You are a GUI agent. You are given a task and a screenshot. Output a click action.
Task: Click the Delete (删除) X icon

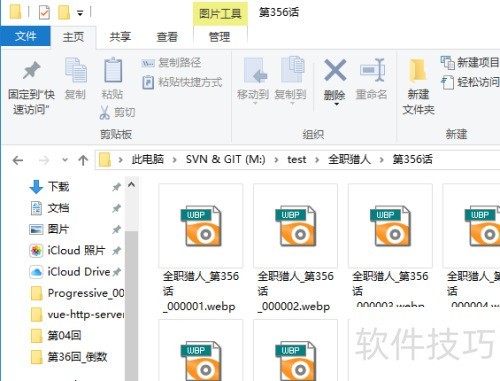(335, 70)
